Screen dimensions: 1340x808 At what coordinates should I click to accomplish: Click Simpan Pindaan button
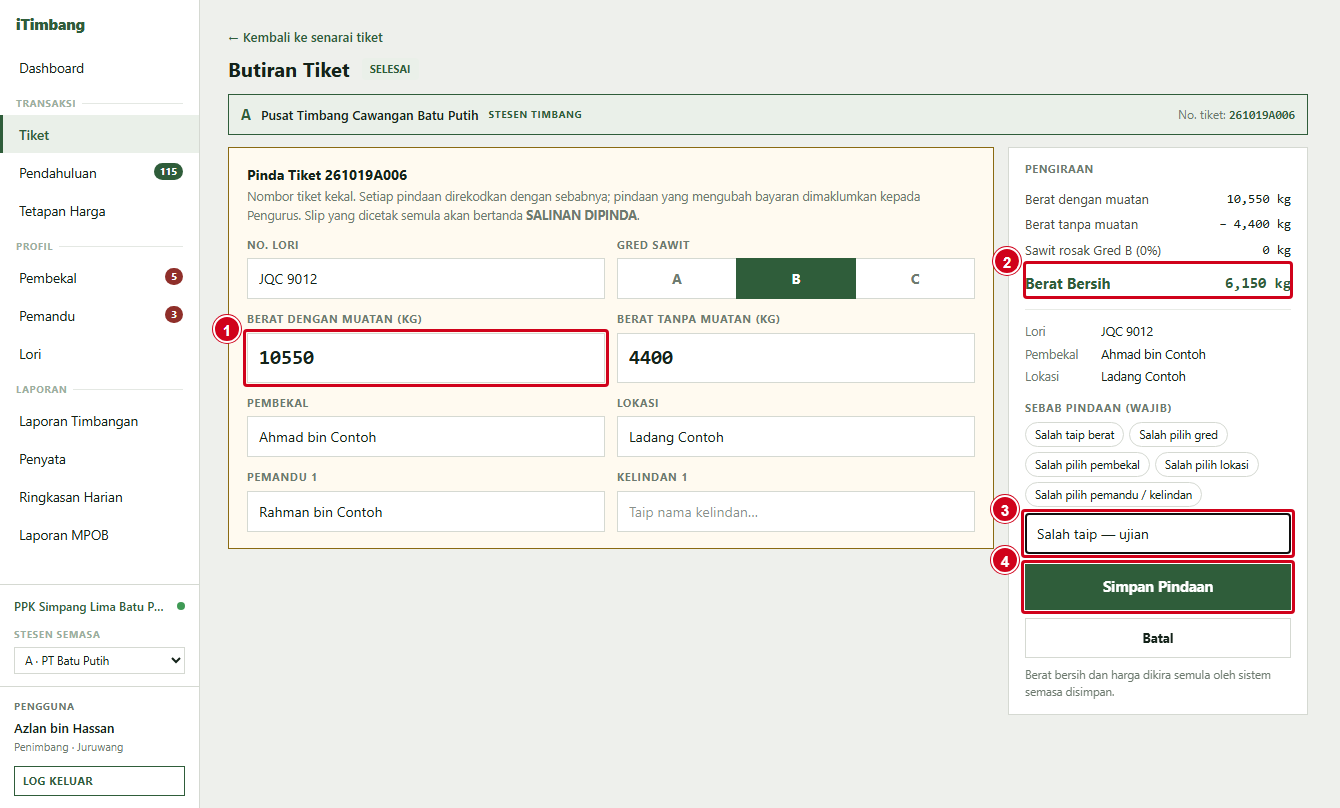tap(1158, 587)
